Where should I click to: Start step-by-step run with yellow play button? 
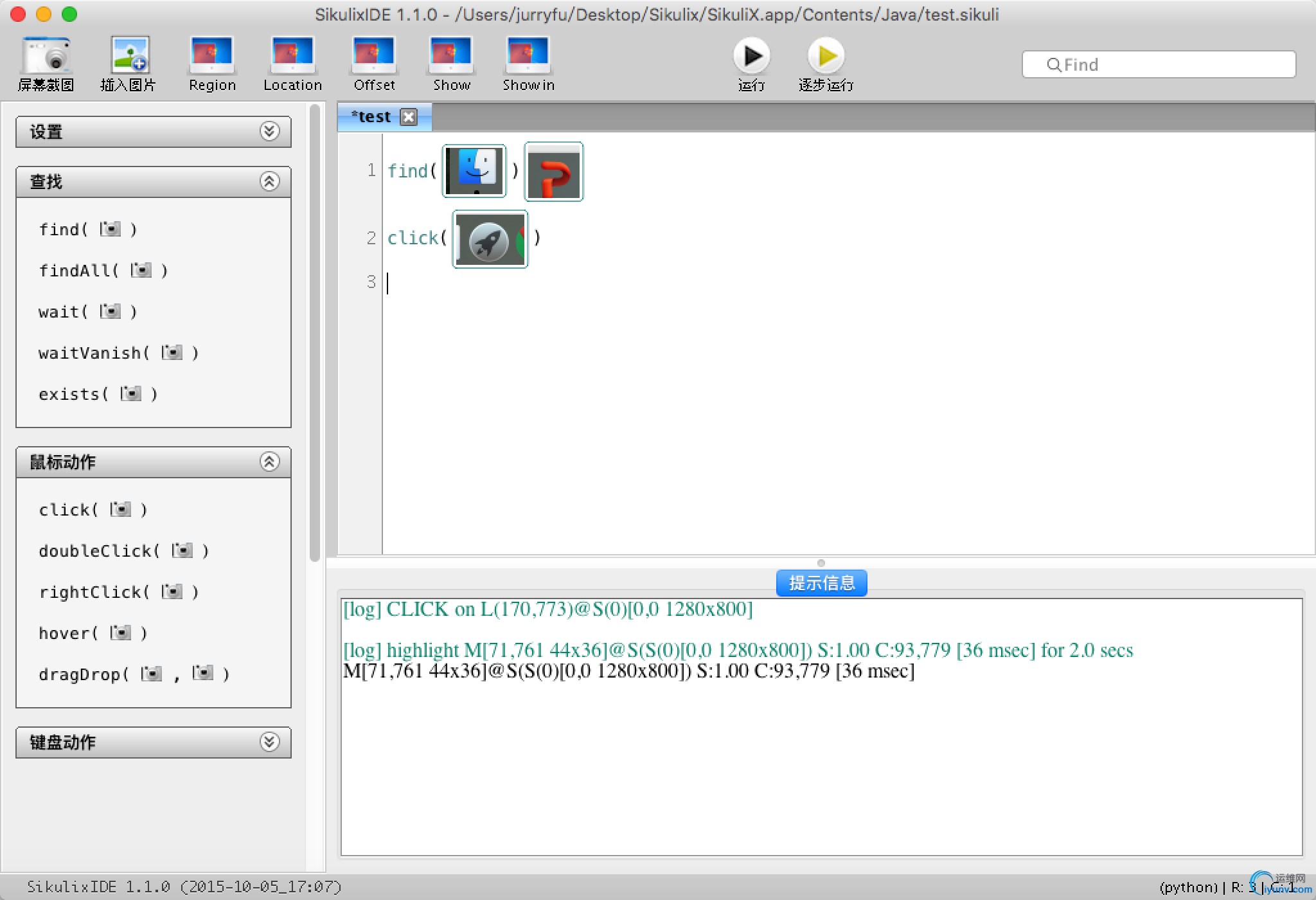(x=826, y=57)
